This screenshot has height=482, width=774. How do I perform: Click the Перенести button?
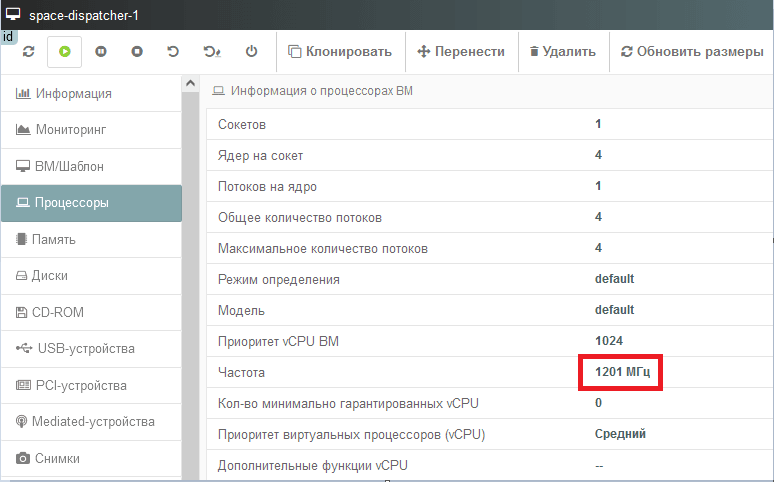coord(461,51)
